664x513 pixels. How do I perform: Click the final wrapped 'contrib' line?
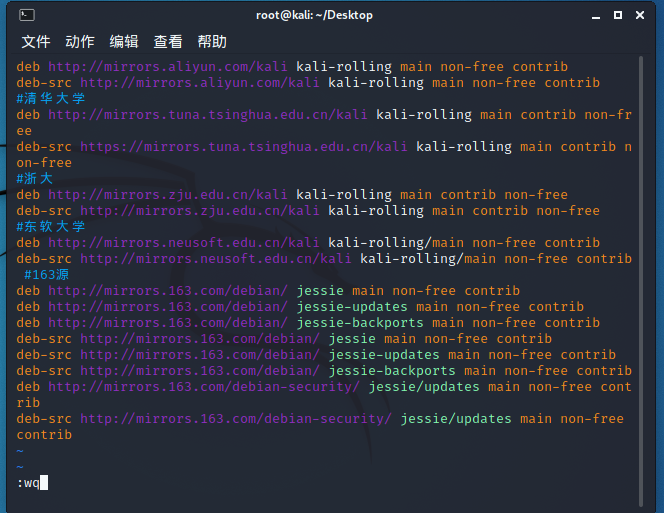tap(44, 435)
